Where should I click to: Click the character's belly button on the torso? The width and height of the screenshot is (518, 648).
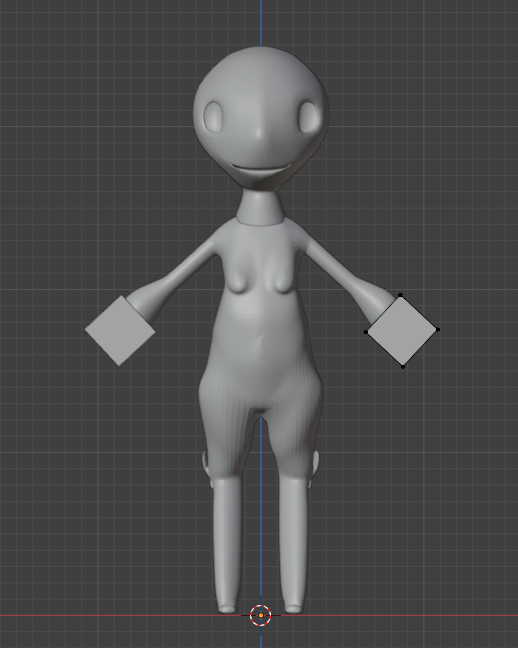(260, 339)
